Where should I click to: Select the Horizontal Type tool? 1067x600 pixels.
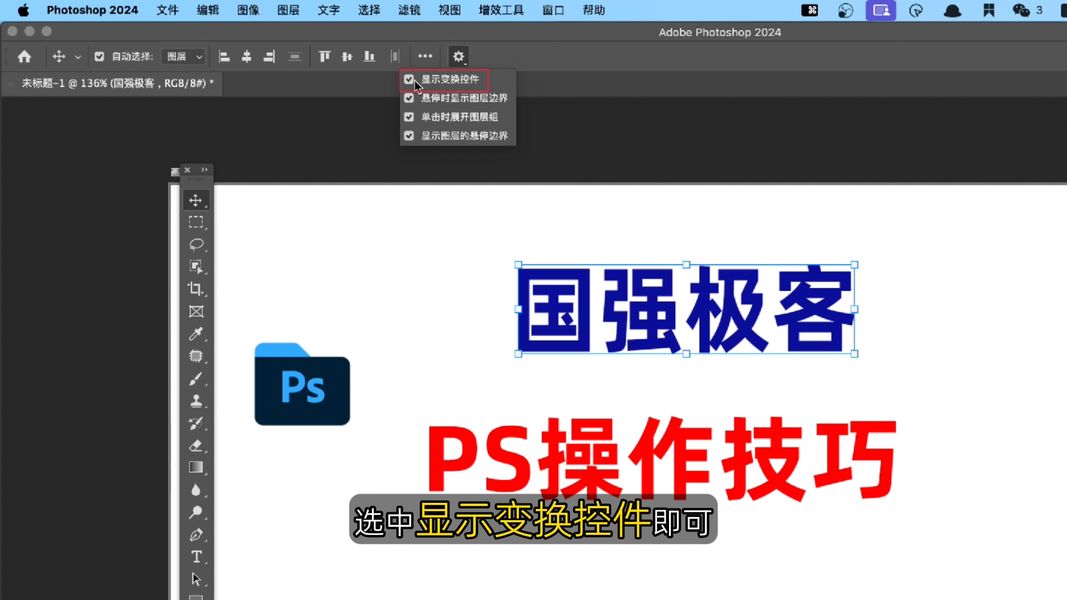pyautogui.click(x=196, y=557)
